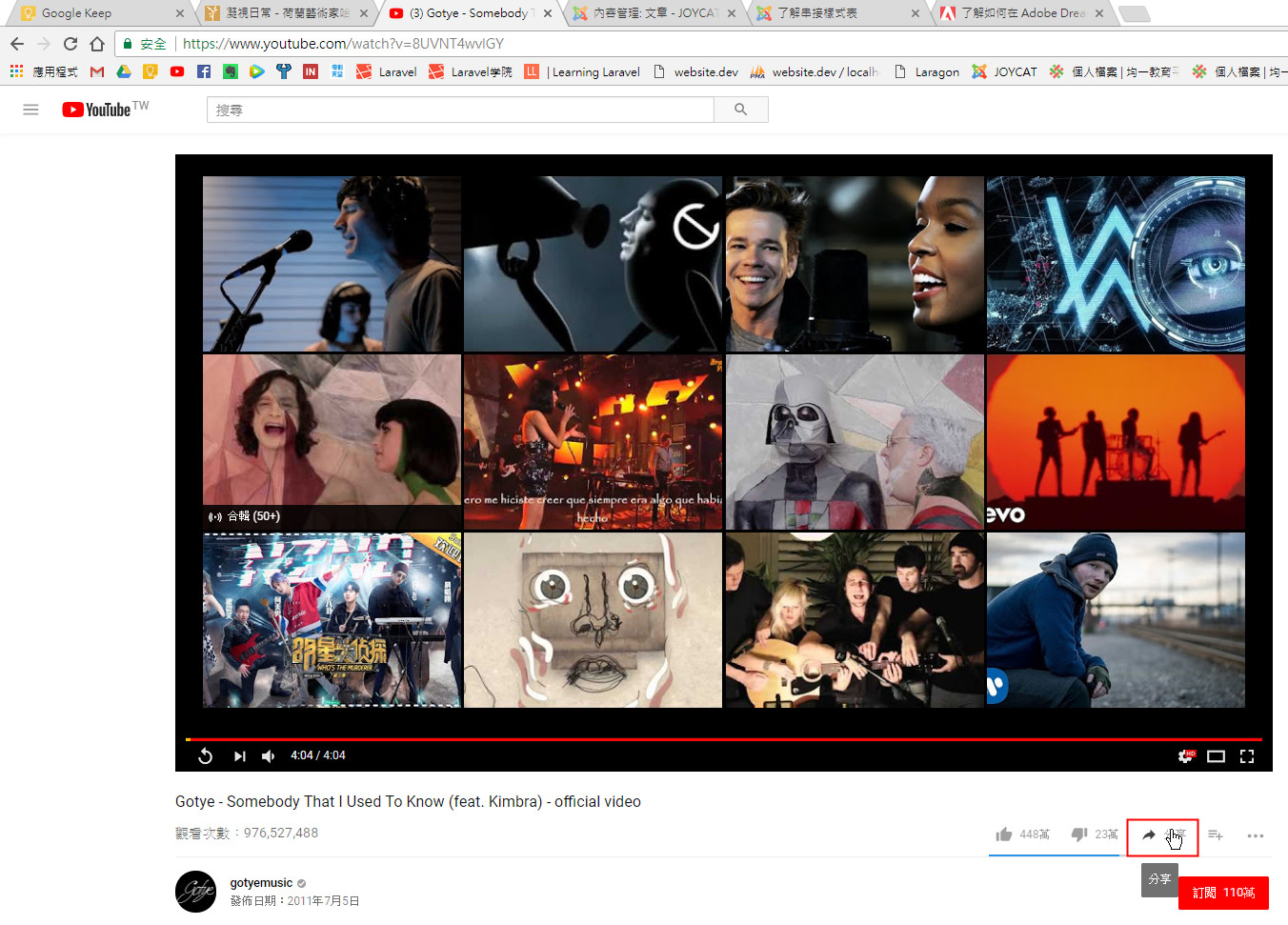Enter fullscreen mode in the player
1288x925 pixels.
coord(1247,756)
